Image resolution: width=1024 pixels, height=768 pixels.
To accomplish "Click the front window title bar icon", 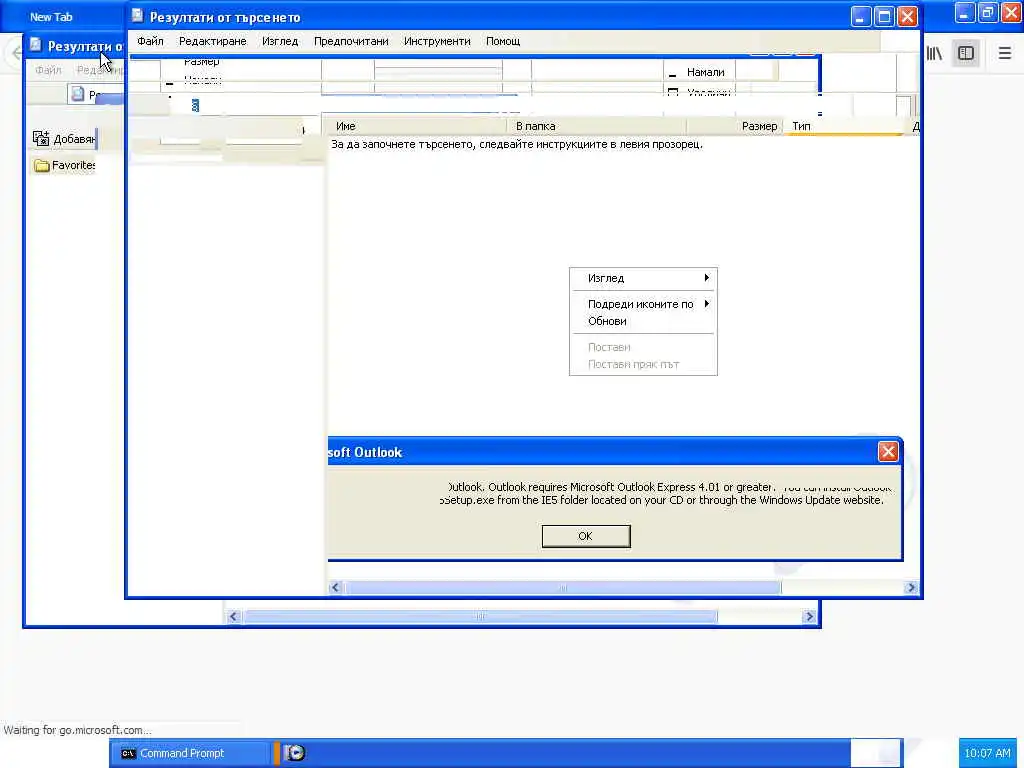I will pos(137,16).
